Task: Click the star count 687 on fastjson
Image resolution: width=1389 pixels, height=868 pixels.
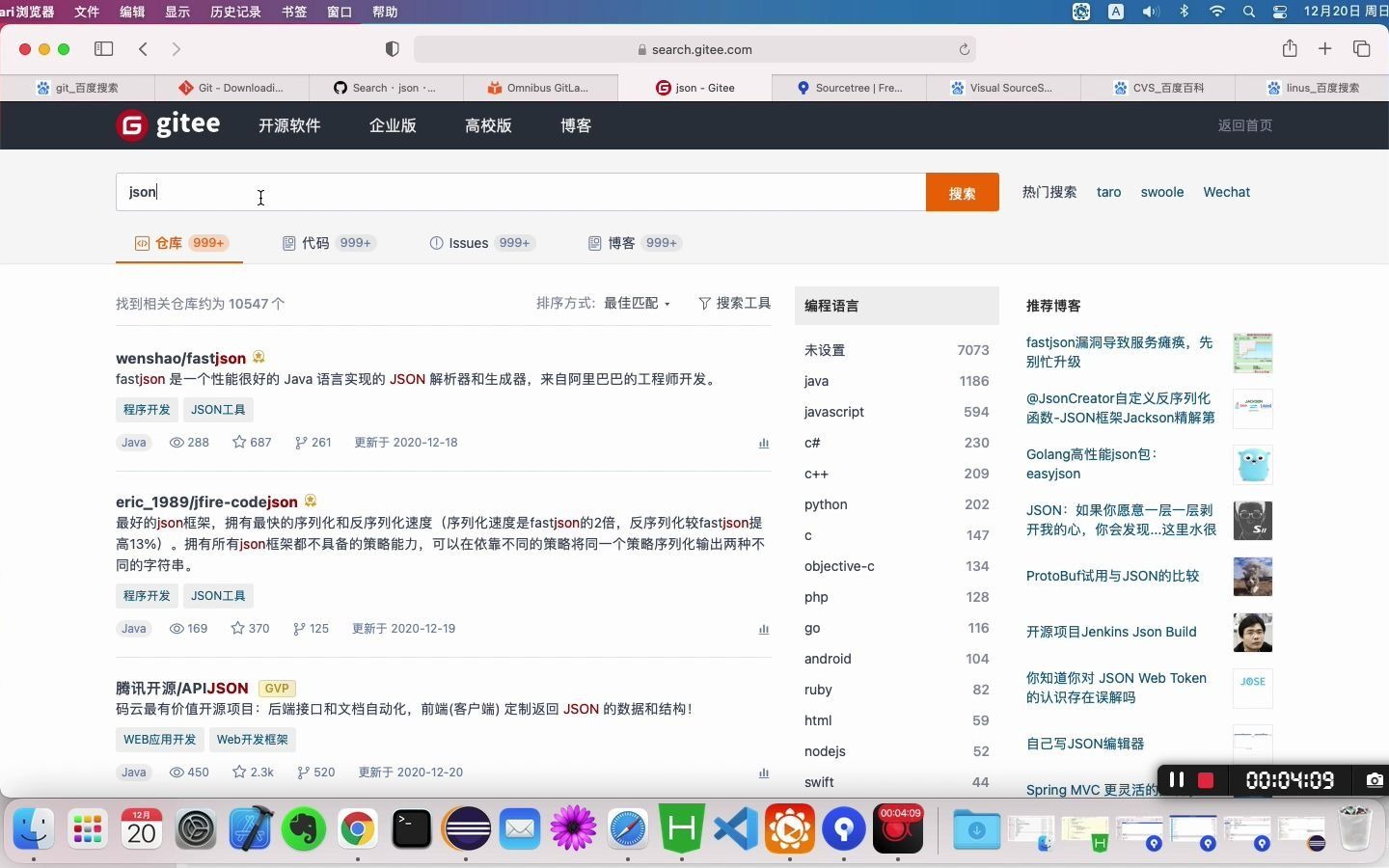Action: pos(252,442)
